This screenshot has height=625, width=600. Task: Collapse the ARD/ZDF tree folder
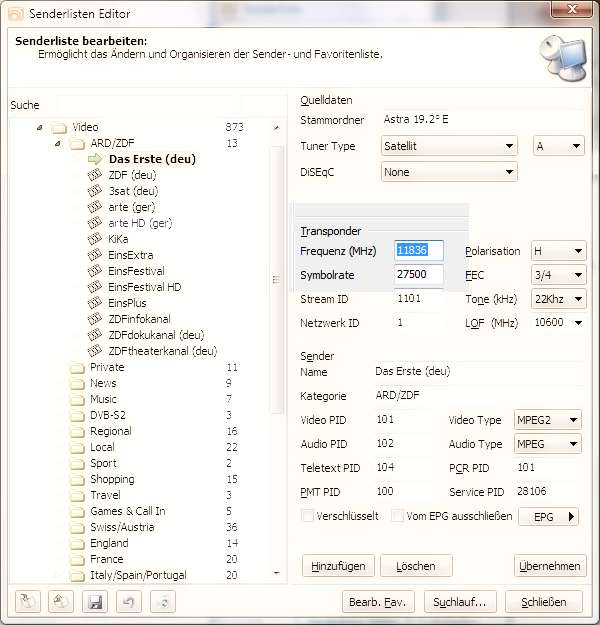click(x=58, y=144)
